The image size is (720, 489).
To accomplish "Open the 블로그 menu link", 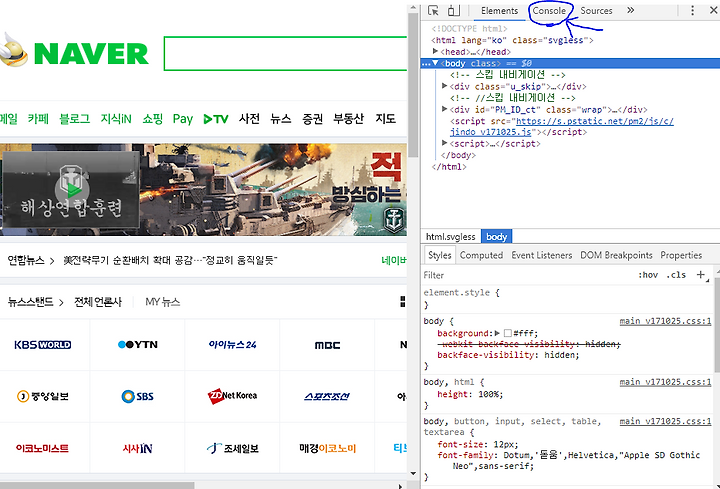I will point(74,119).
